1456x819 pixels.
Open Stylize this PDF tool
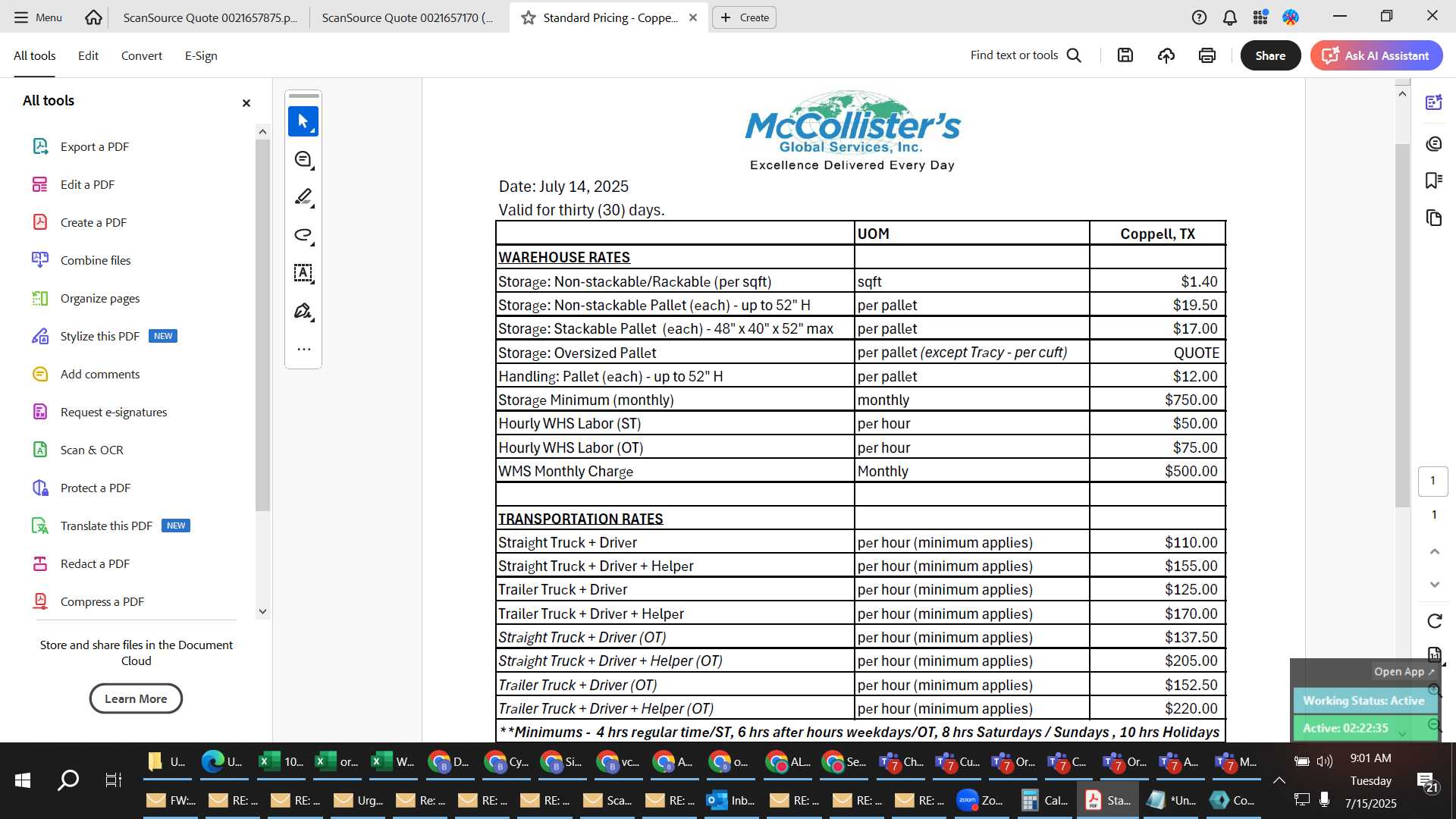pos(99,336)
